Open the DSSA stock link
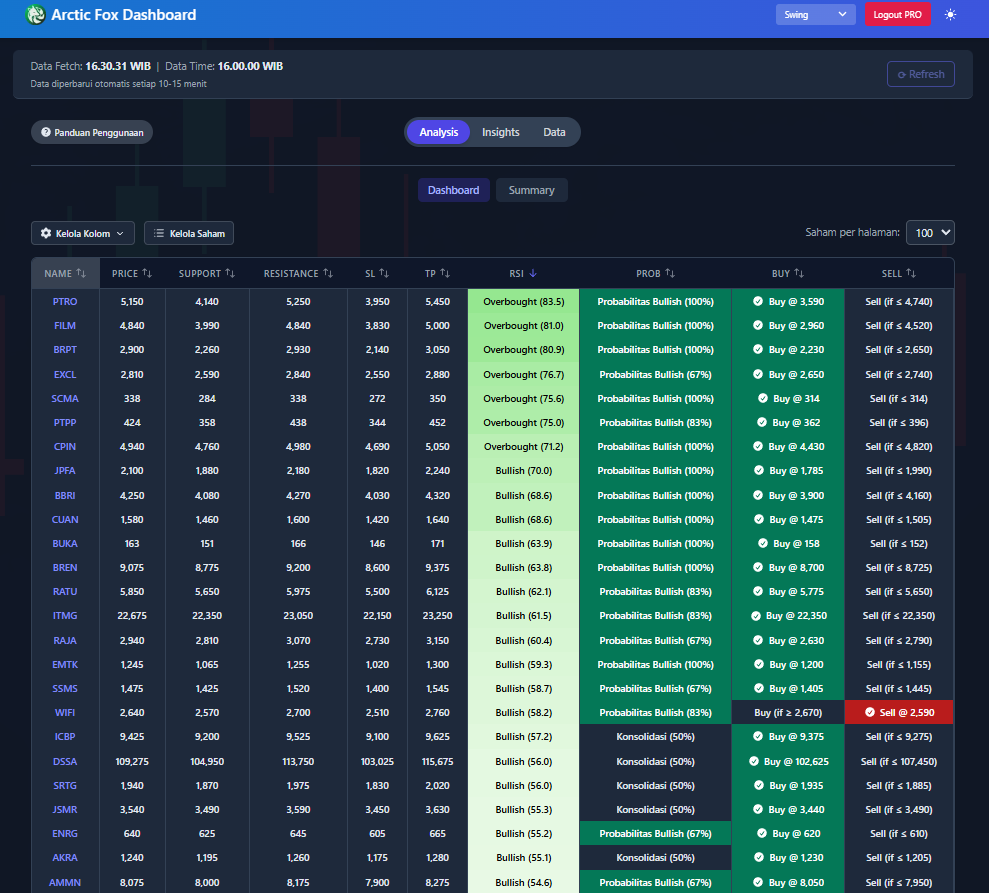The image size is (989, 893). pyautogui.click(x=65, y=762)
